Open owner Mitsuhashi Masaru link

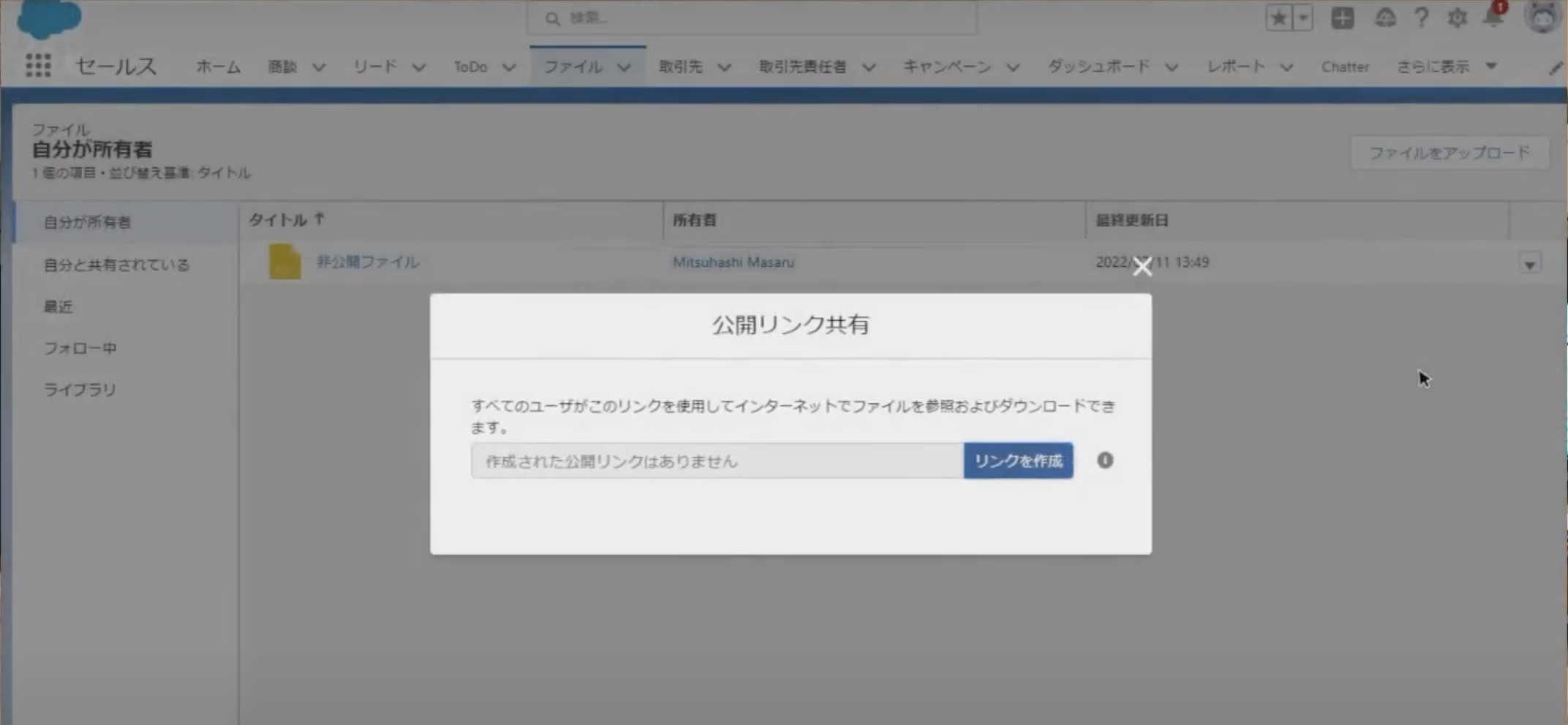coord(734,262)
